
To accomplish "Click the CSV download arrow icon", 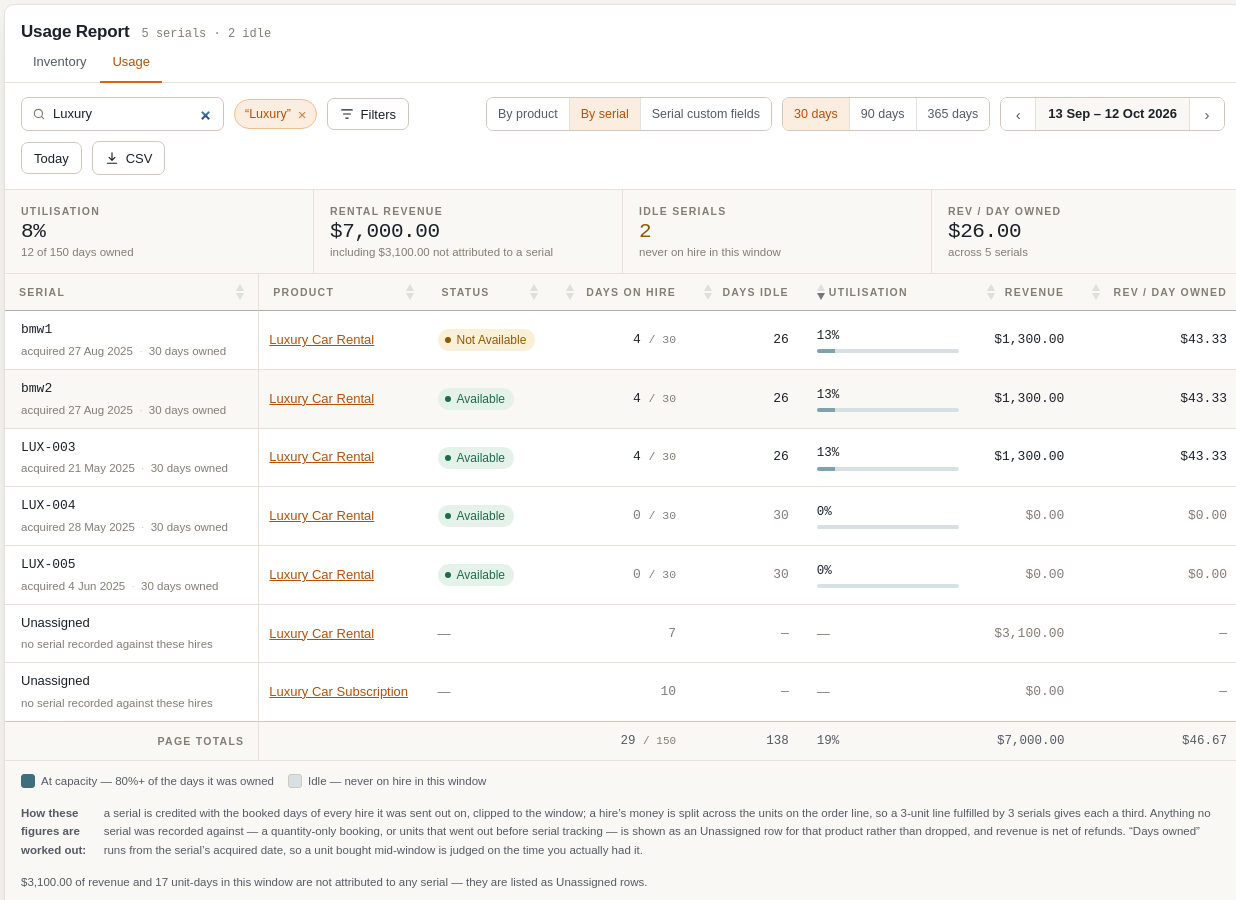I will coord(112,158).
